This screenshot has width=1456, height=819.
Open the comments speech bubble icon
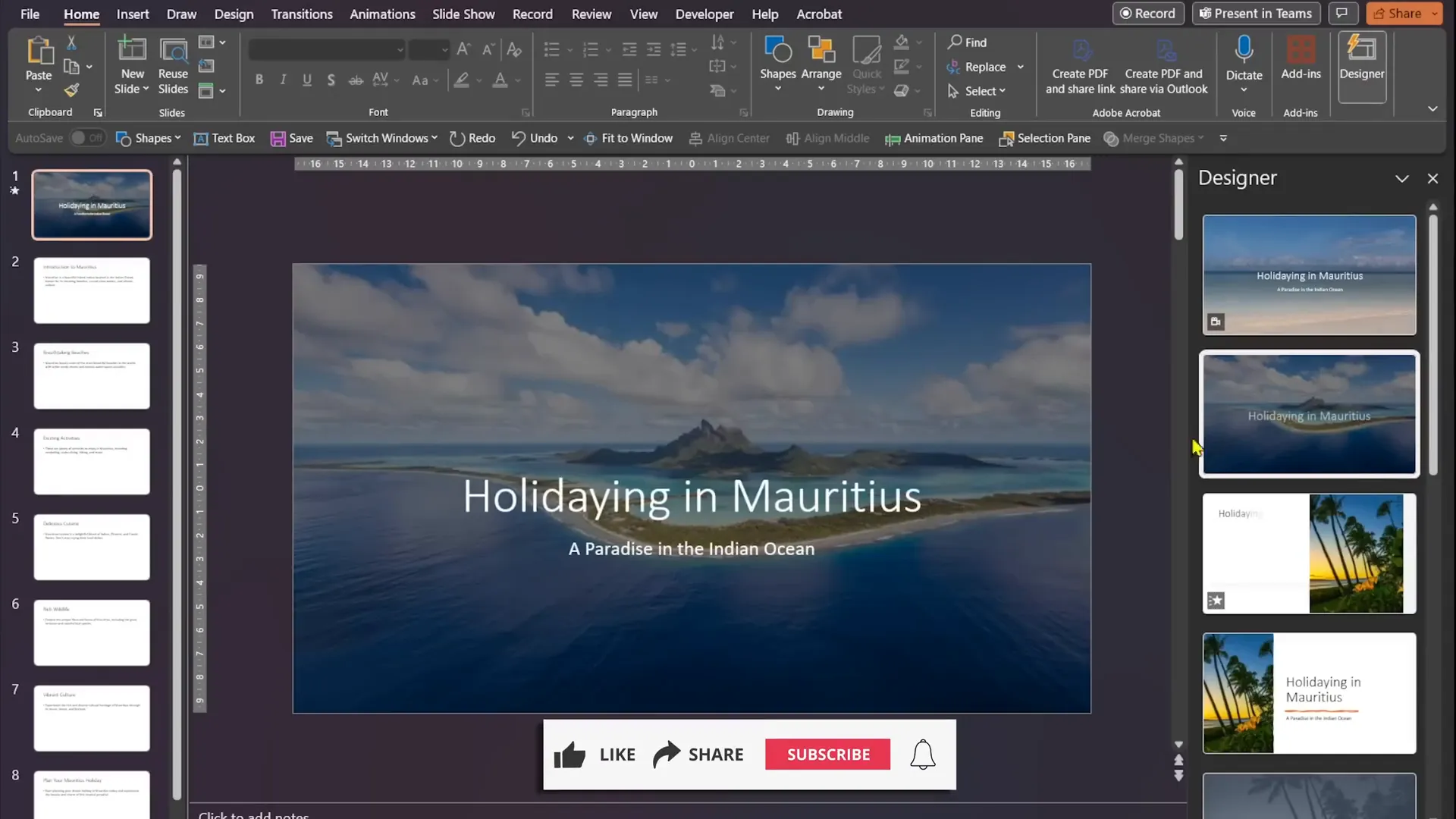coord(1341,14)
